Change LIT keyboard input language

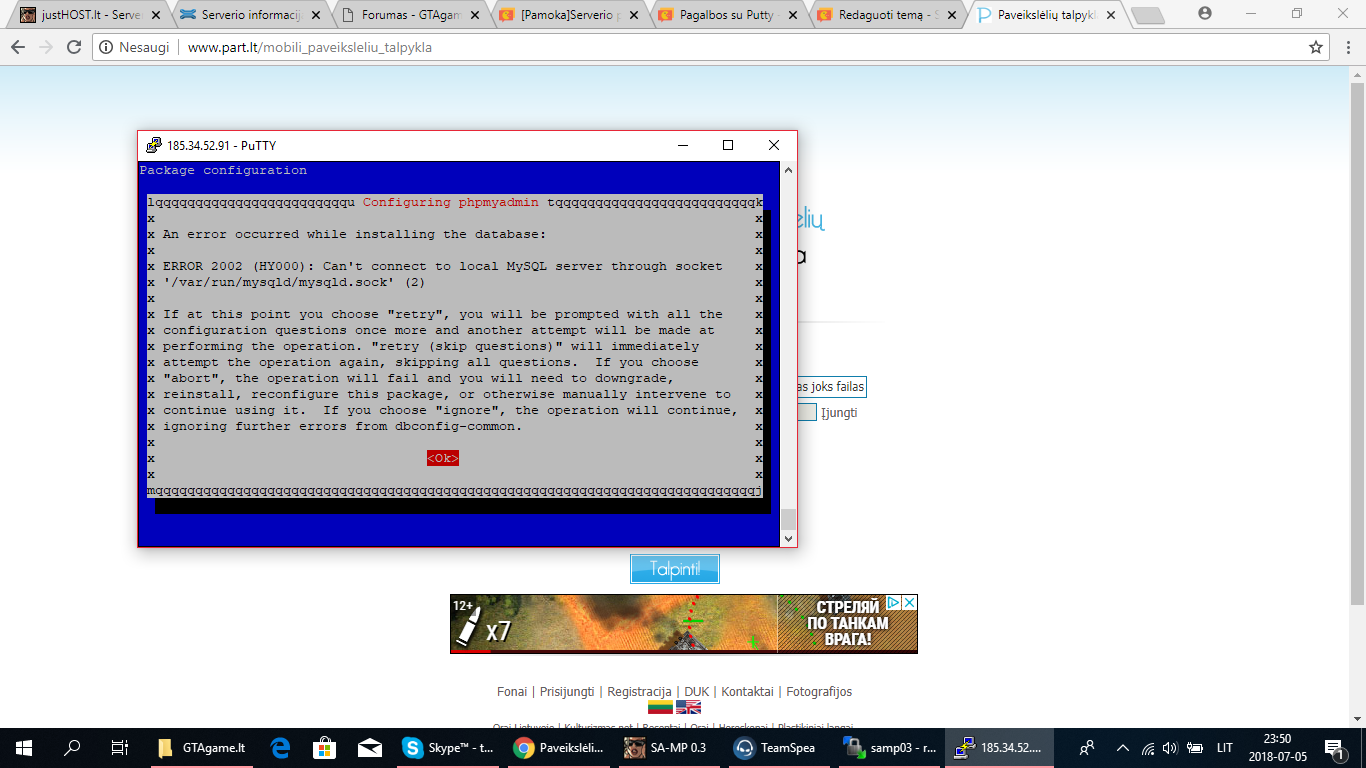pos(1224,748)
